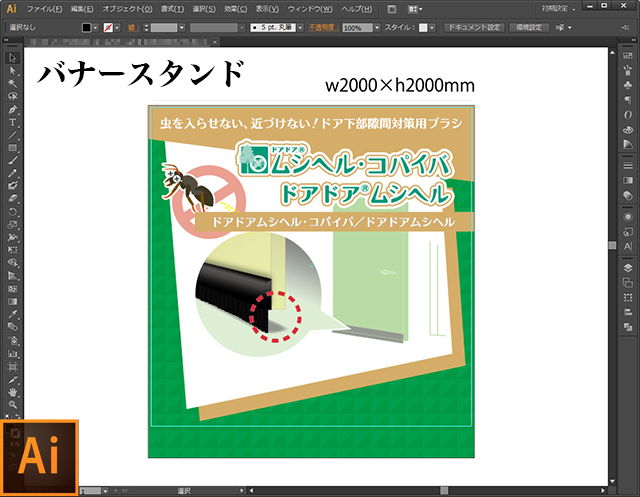
Task: Select the Rectangle tool
Action: tap(13, 148)
